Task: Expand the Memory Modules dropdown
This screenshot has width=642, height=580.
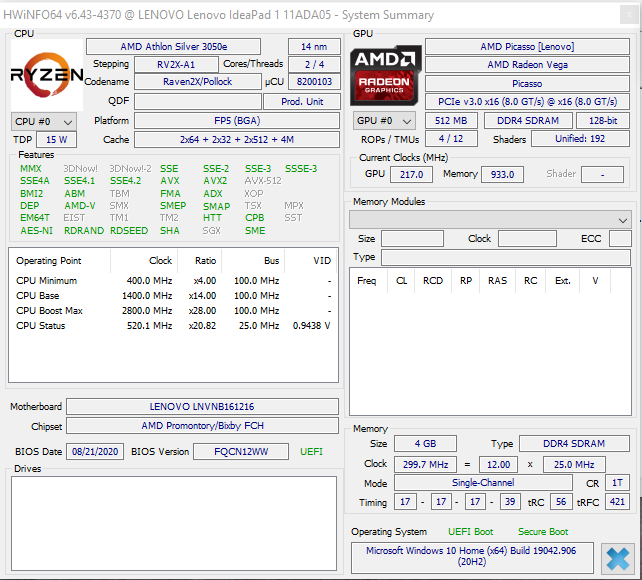Action: tap(490, 220)
